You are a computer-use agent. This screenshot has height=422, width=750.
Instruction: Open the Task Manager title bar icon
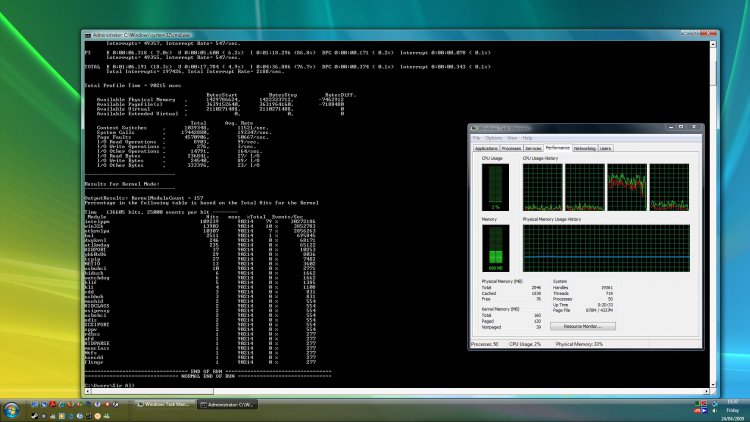click(474, 128)
